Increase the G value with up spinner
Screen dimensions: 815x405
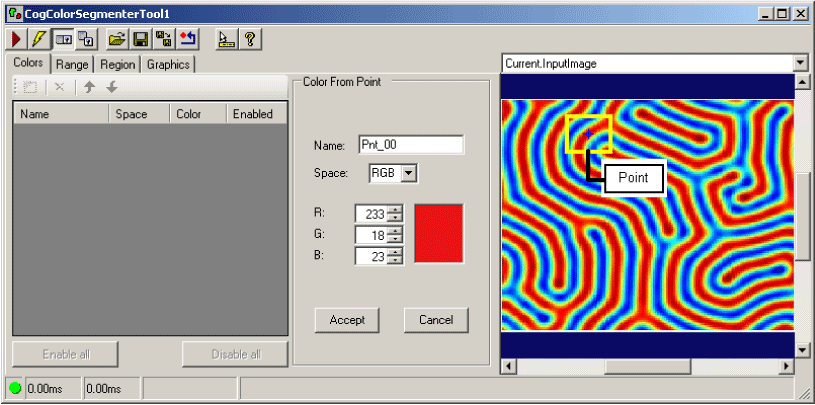pos(396,231)
